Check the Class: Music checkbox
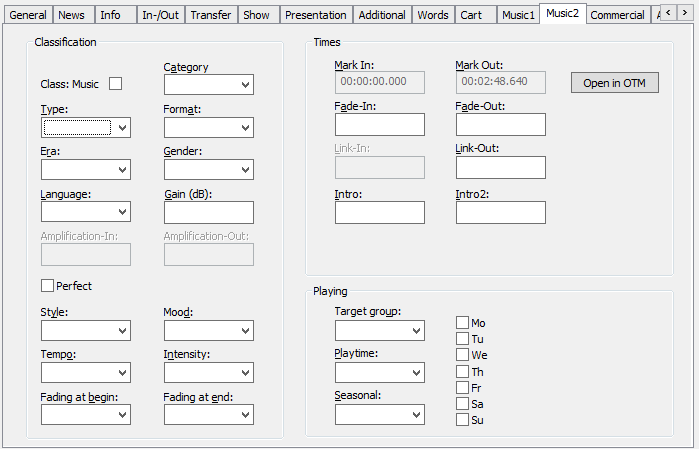699x449 pixels. (x=115, y=84)
